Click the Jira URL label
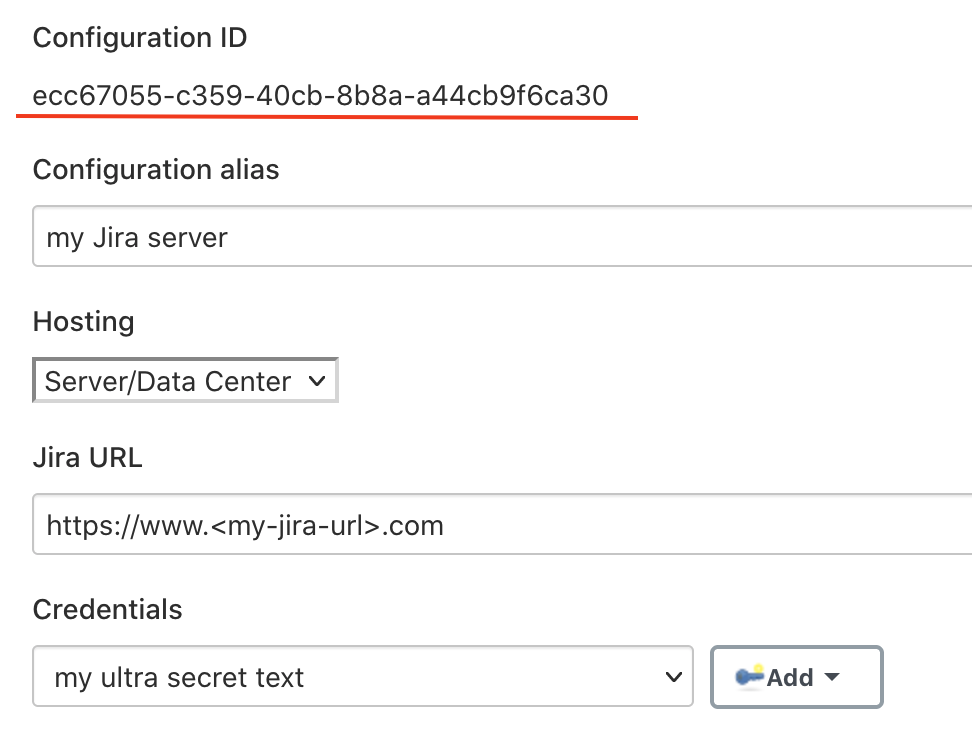Viewport: 972px width, 734px height. coord(87,458)
